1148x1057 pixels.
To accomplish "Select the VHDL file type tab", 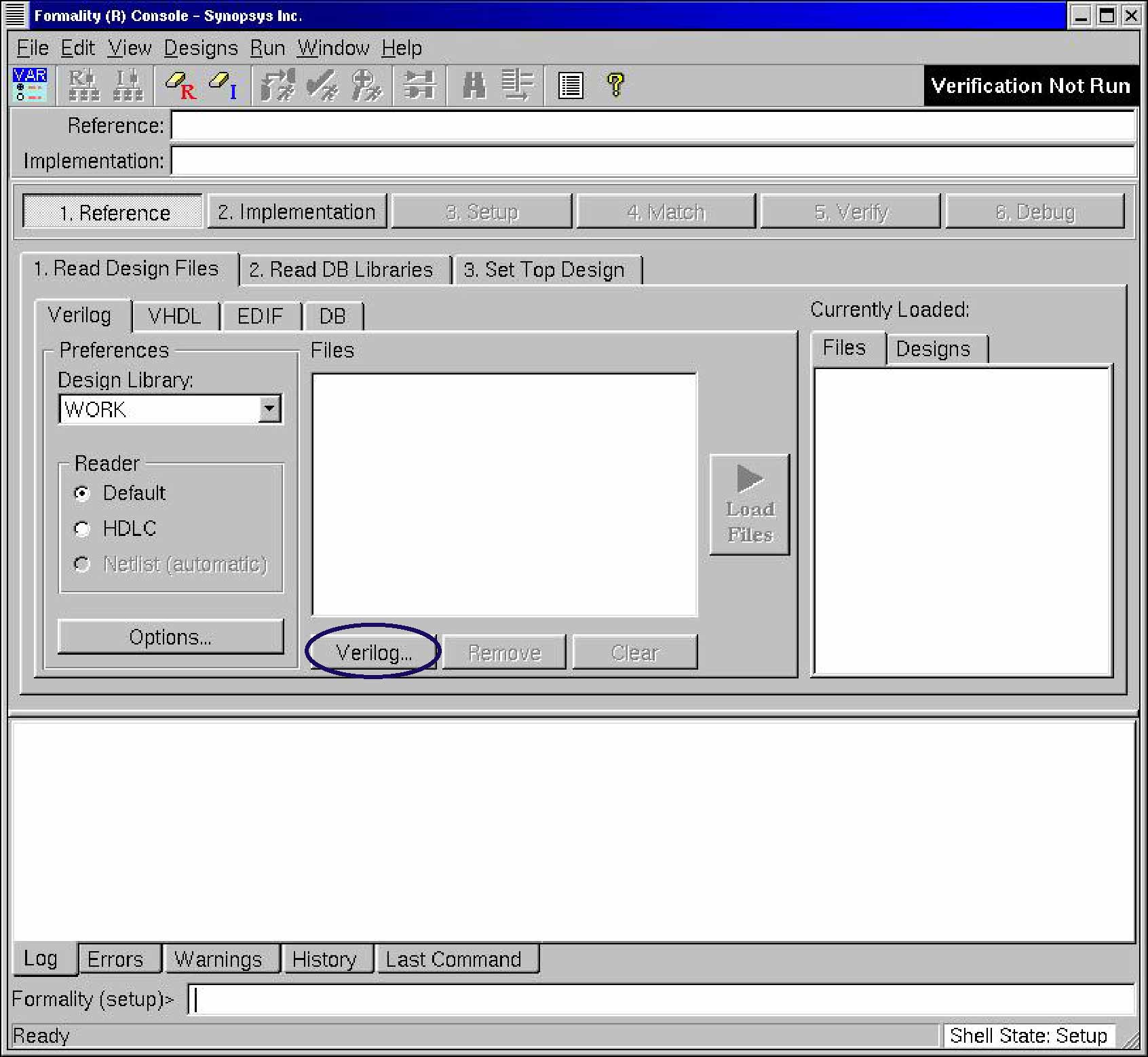I will pyautogui.click(x=176, y=316).
